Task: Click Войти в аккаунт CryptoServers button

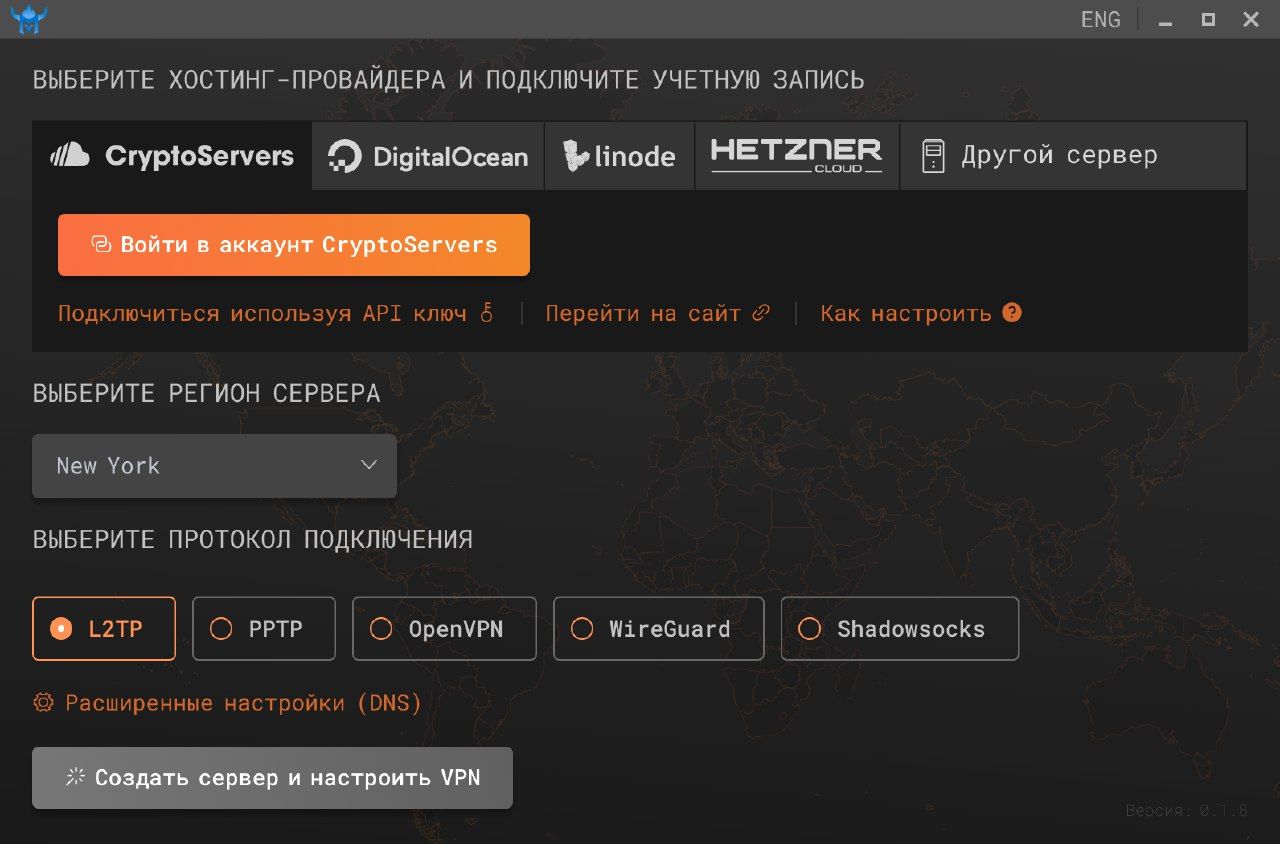Action: click(294, 245)
